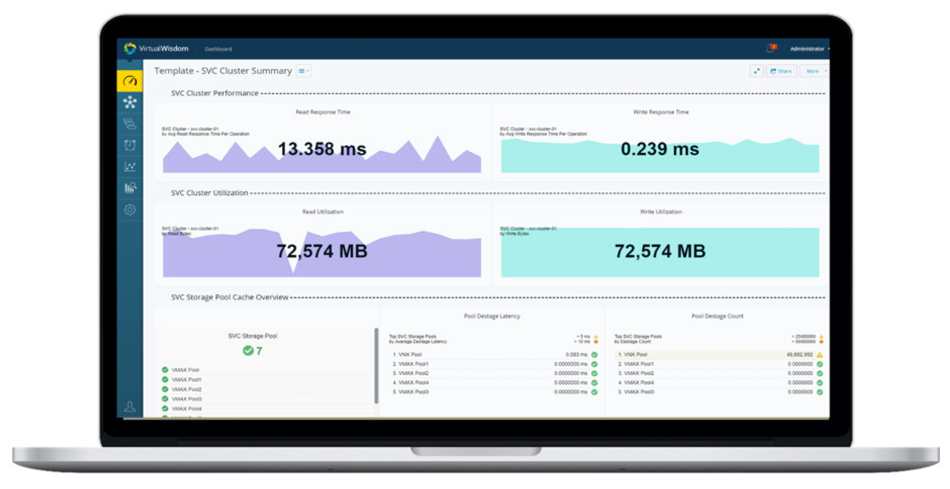Click the 0.239 ms value
The image size is (950, 489).
(660, 149)
